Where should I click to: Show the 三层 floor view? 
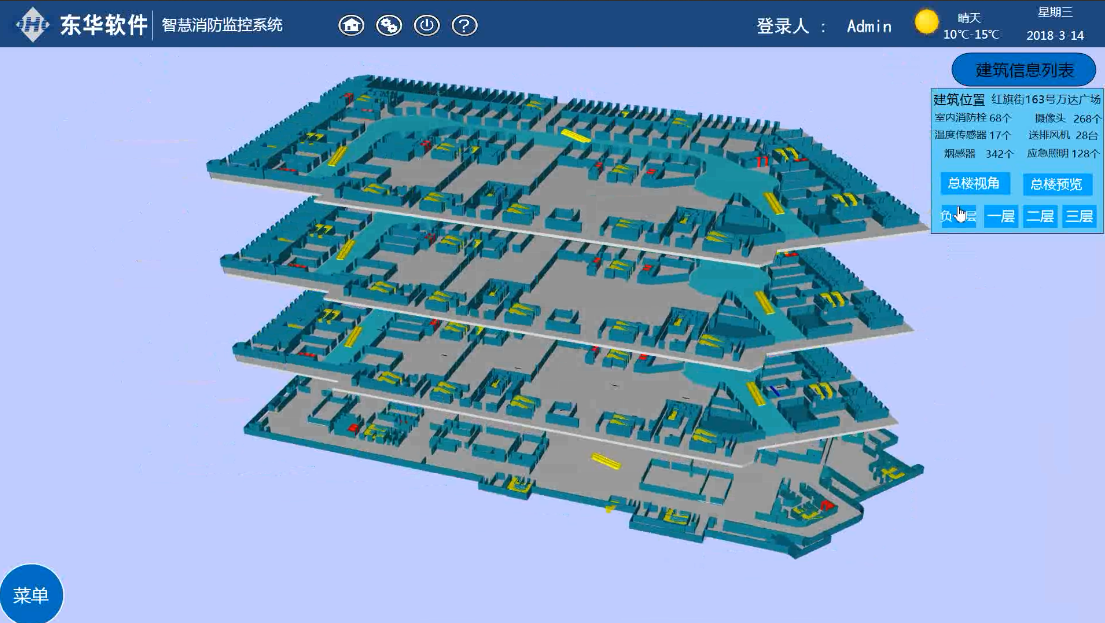pos(1079,216)
